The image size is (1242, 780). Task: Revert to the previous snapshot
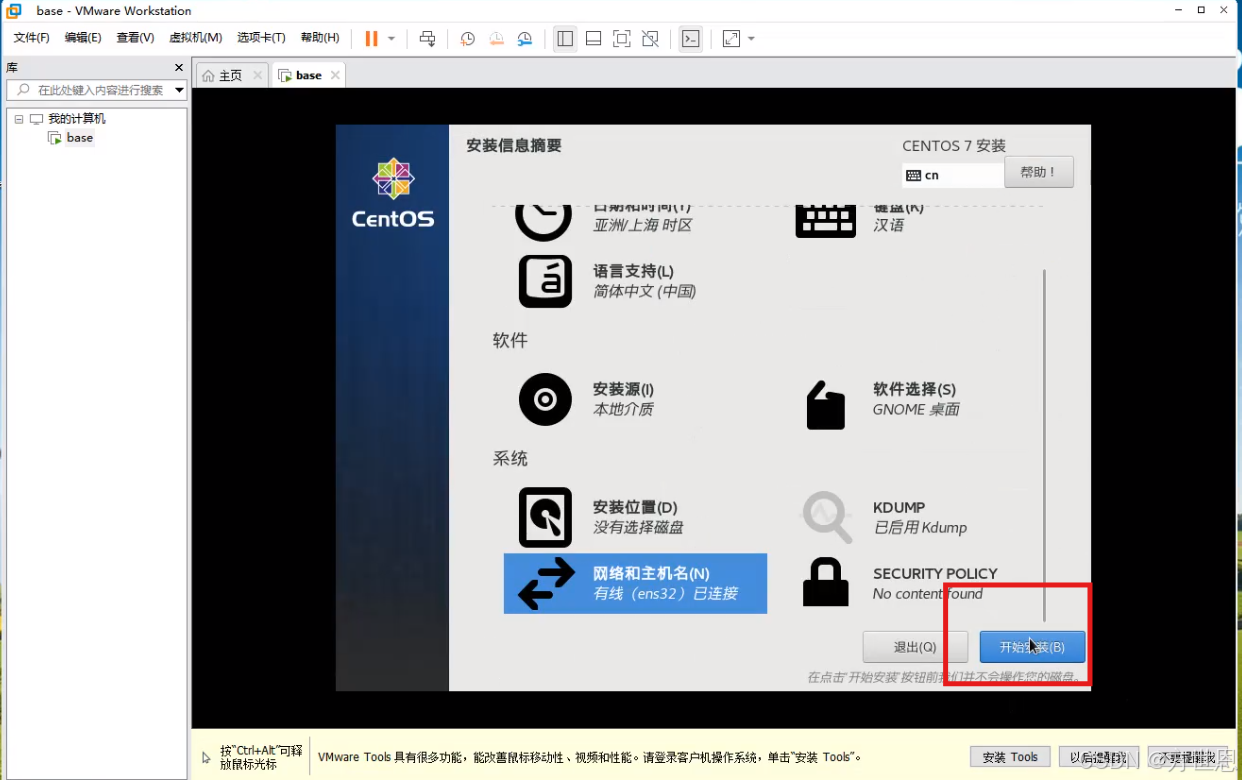tap(496, 38)
